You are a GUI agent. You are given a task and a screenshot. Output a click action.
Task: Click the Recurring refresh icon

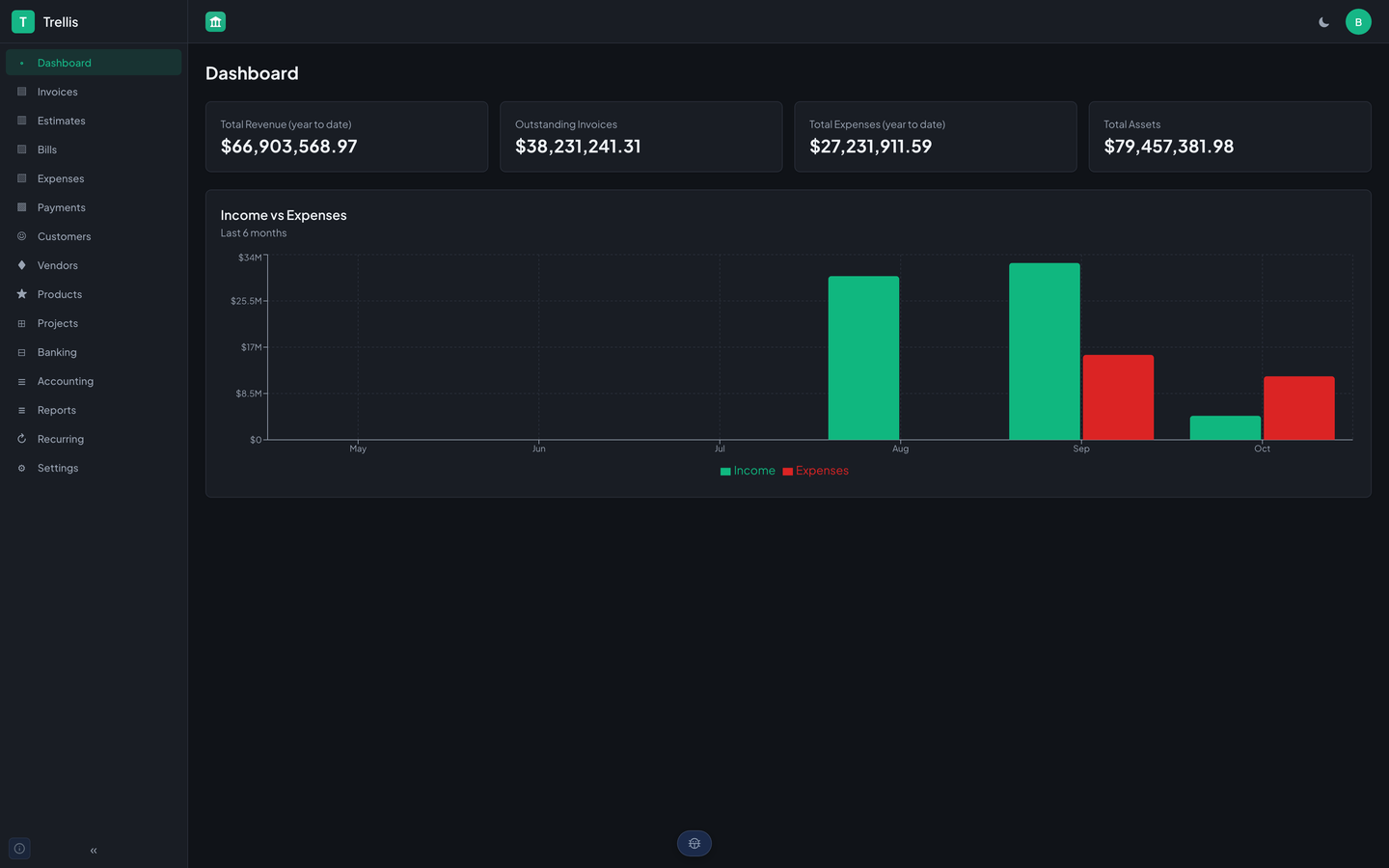21,439
